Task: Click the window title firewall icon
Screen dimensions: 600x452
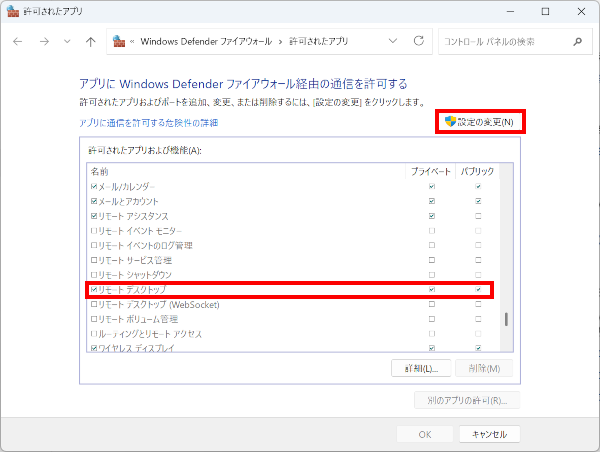Action: pyautogui.click(x=13, y=11)
